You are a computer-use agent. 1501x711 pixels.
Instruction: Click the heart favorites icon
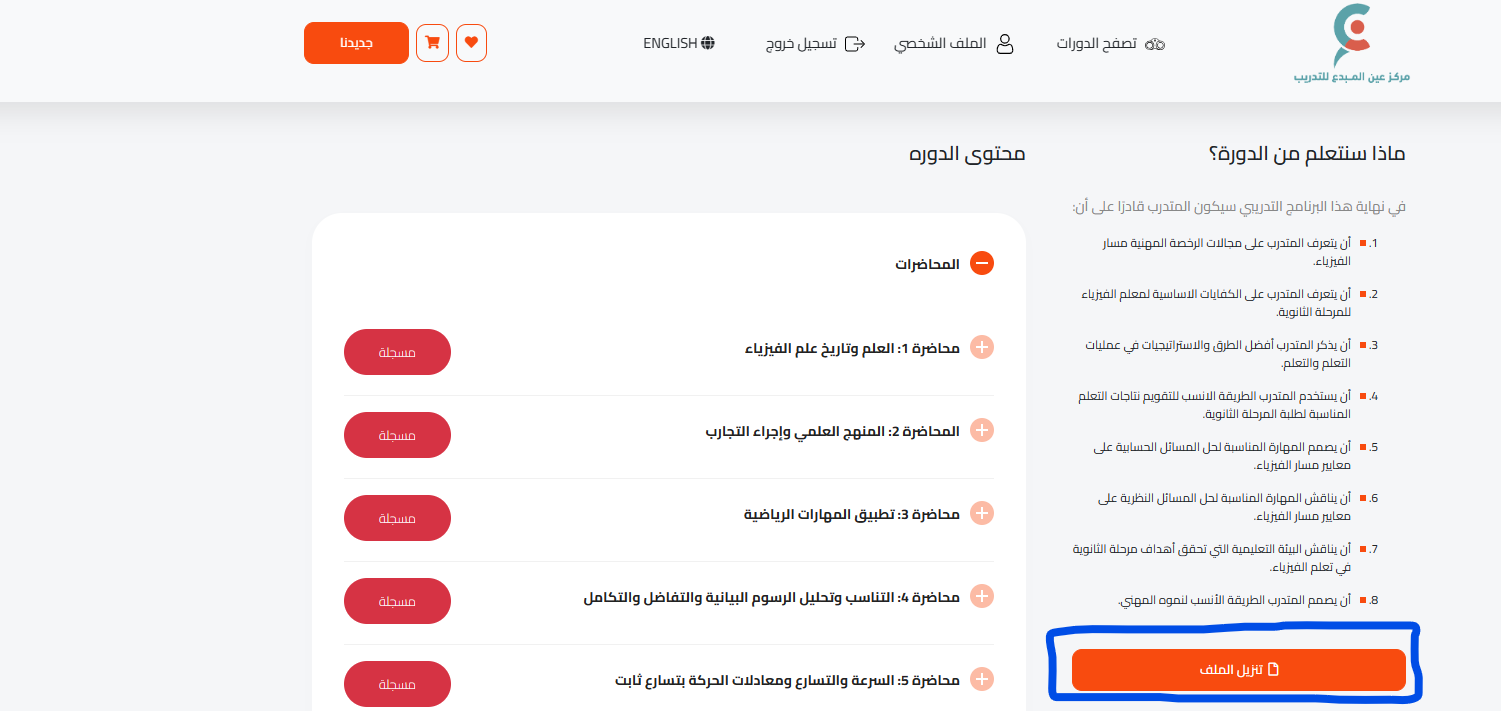point(471,43)
